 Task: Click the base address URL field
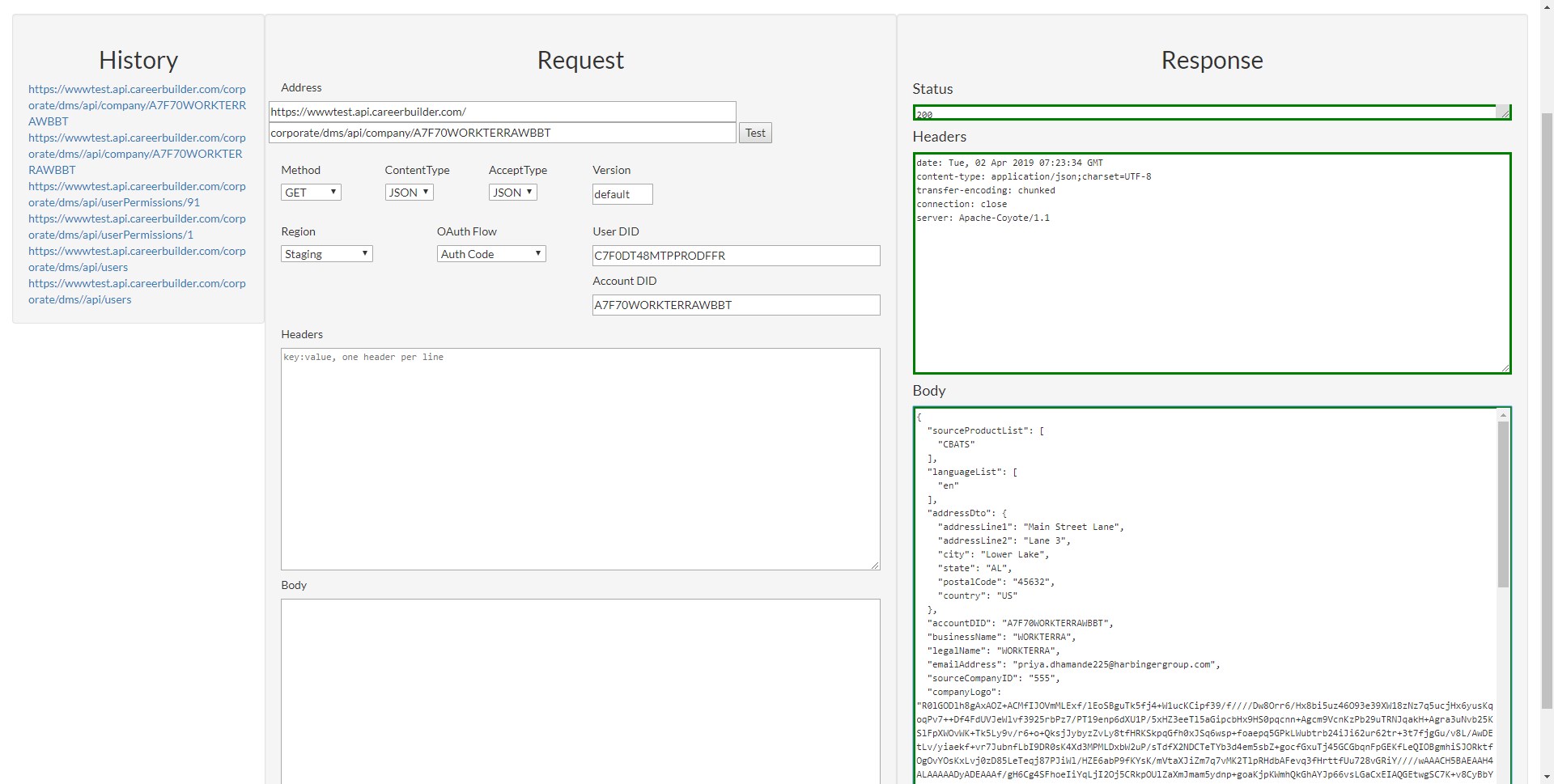coord(502,112)
